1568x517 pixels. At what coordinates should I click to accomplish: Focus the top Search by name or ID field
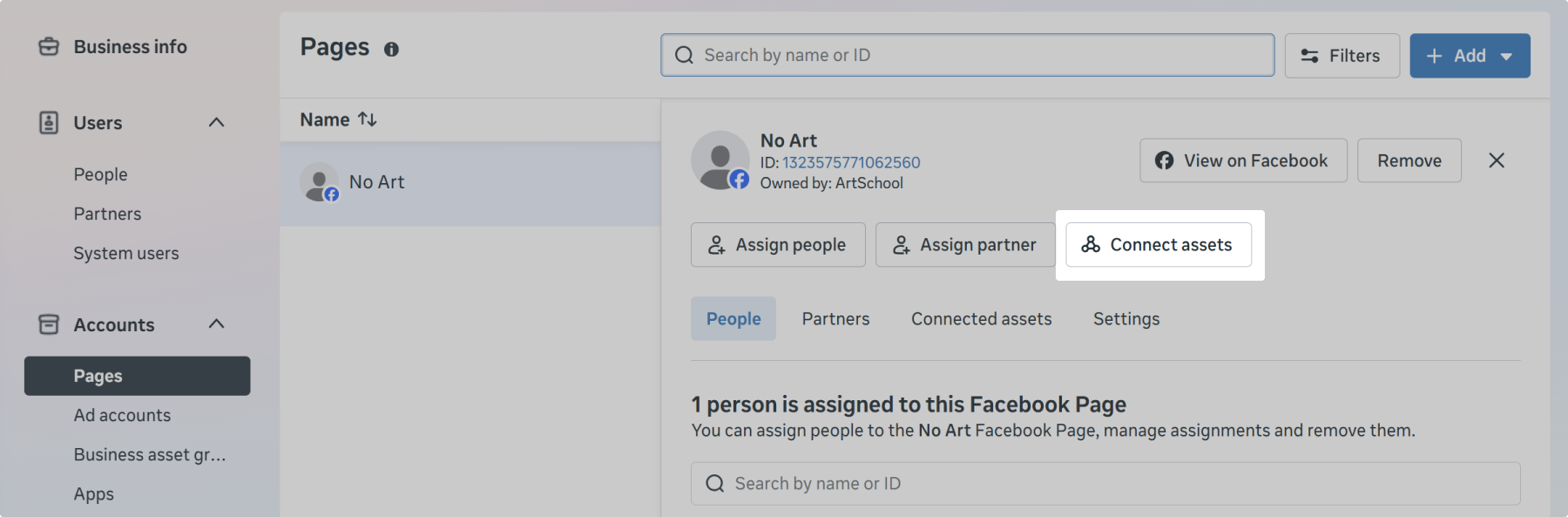(x=967, y=55)
